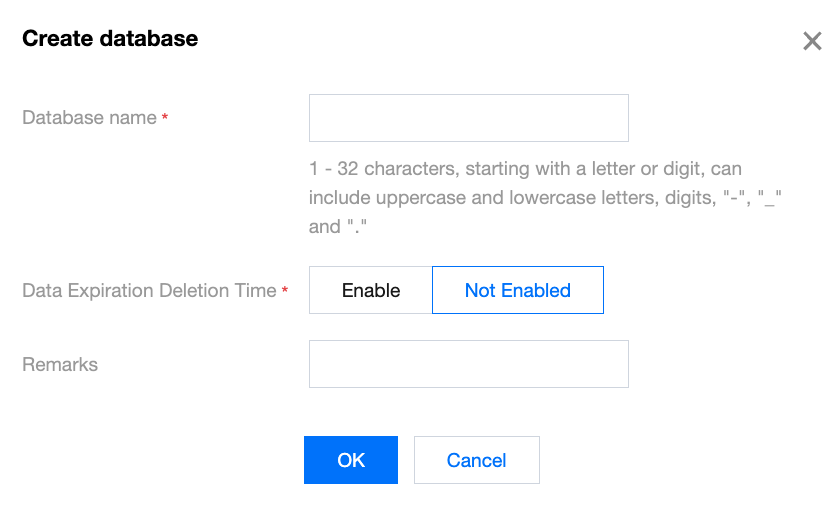This screenshot has height=516, width=834.
Task: Click the Cancel button
Action: point(476,460)
